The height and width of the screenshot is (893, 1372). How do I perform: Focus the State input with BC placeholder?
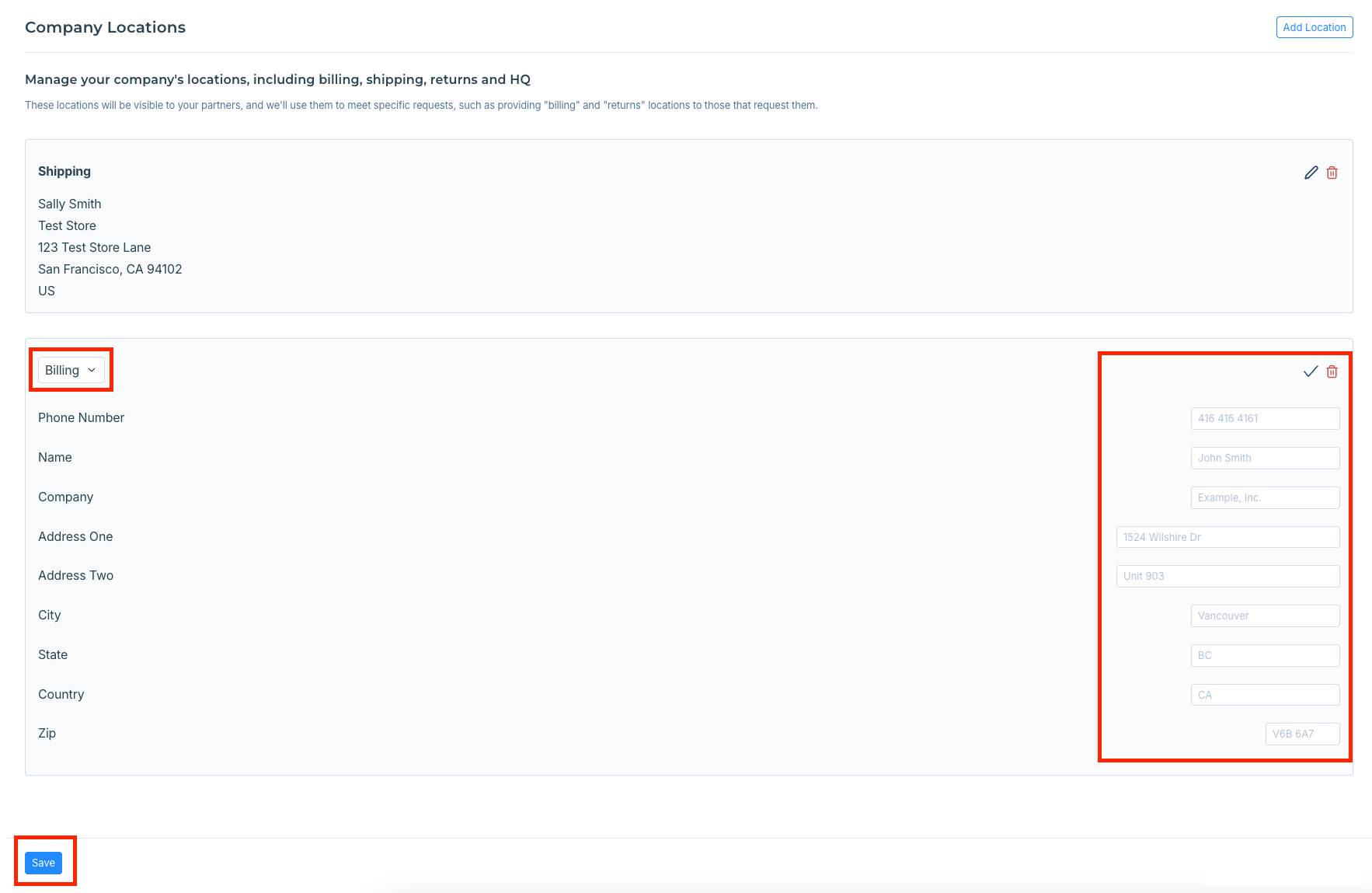(x=1265, y=655)
